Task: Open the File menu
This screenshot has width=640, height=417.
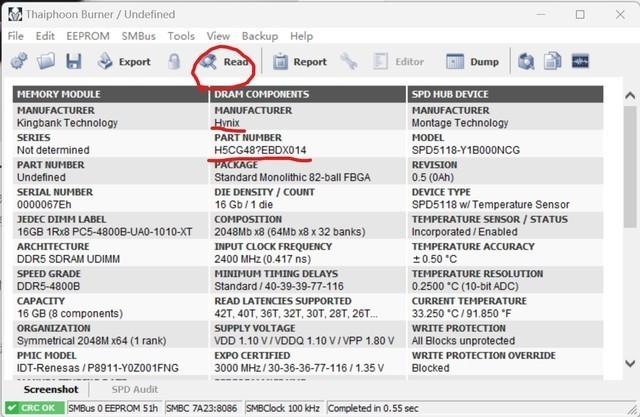Action: (16, 36)
